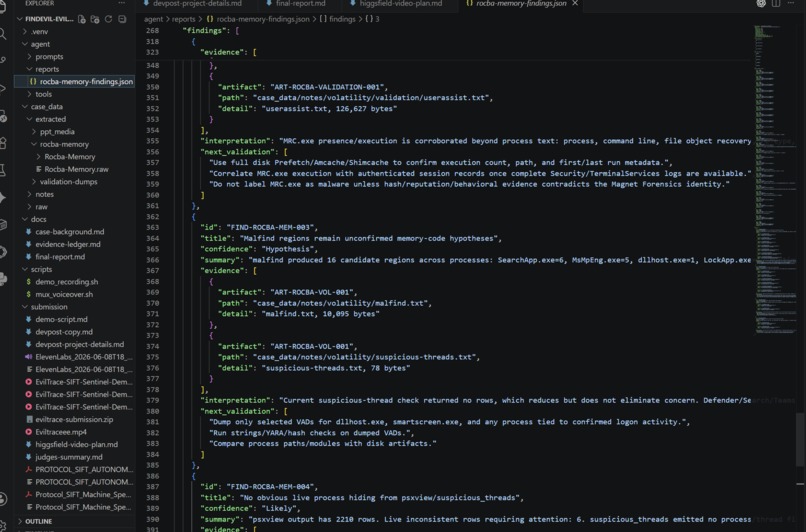The width and height of the screenshot is (806, 532).
Task: Click the editor minimap code overview
Action: click(x=774, y=180)
